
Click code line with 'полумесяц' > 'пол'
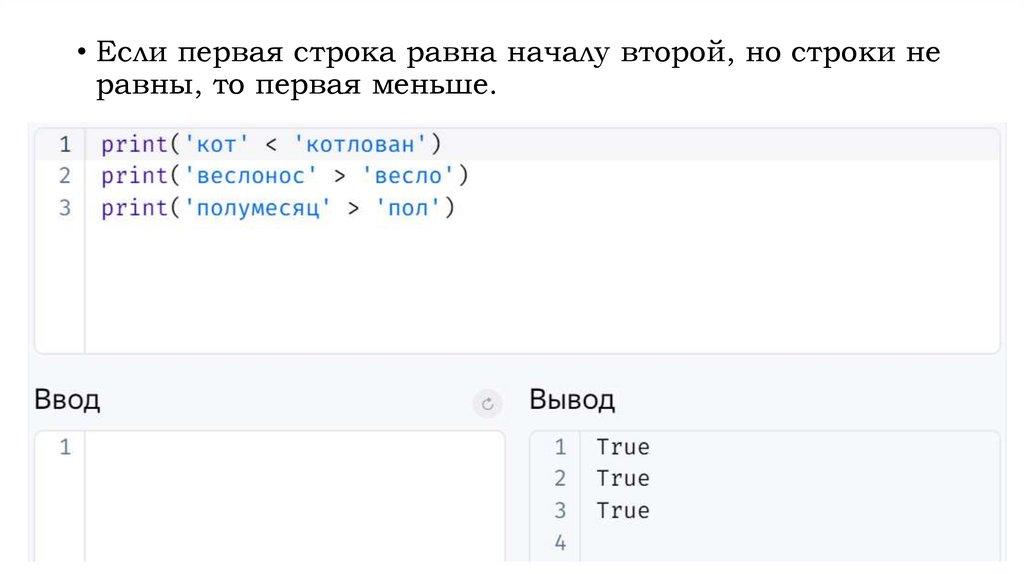pyautogui.click(x=277, y=208)
